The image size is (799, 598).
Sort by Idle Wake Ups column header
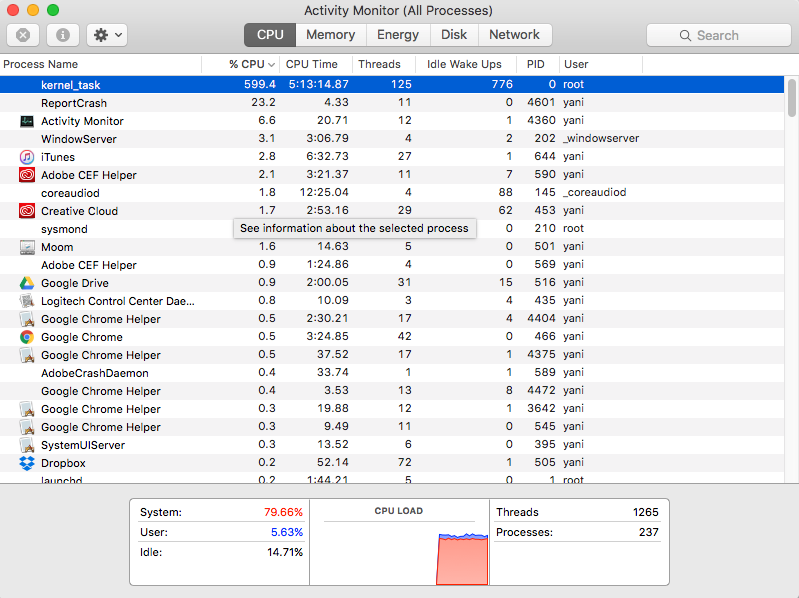(464, 64)
